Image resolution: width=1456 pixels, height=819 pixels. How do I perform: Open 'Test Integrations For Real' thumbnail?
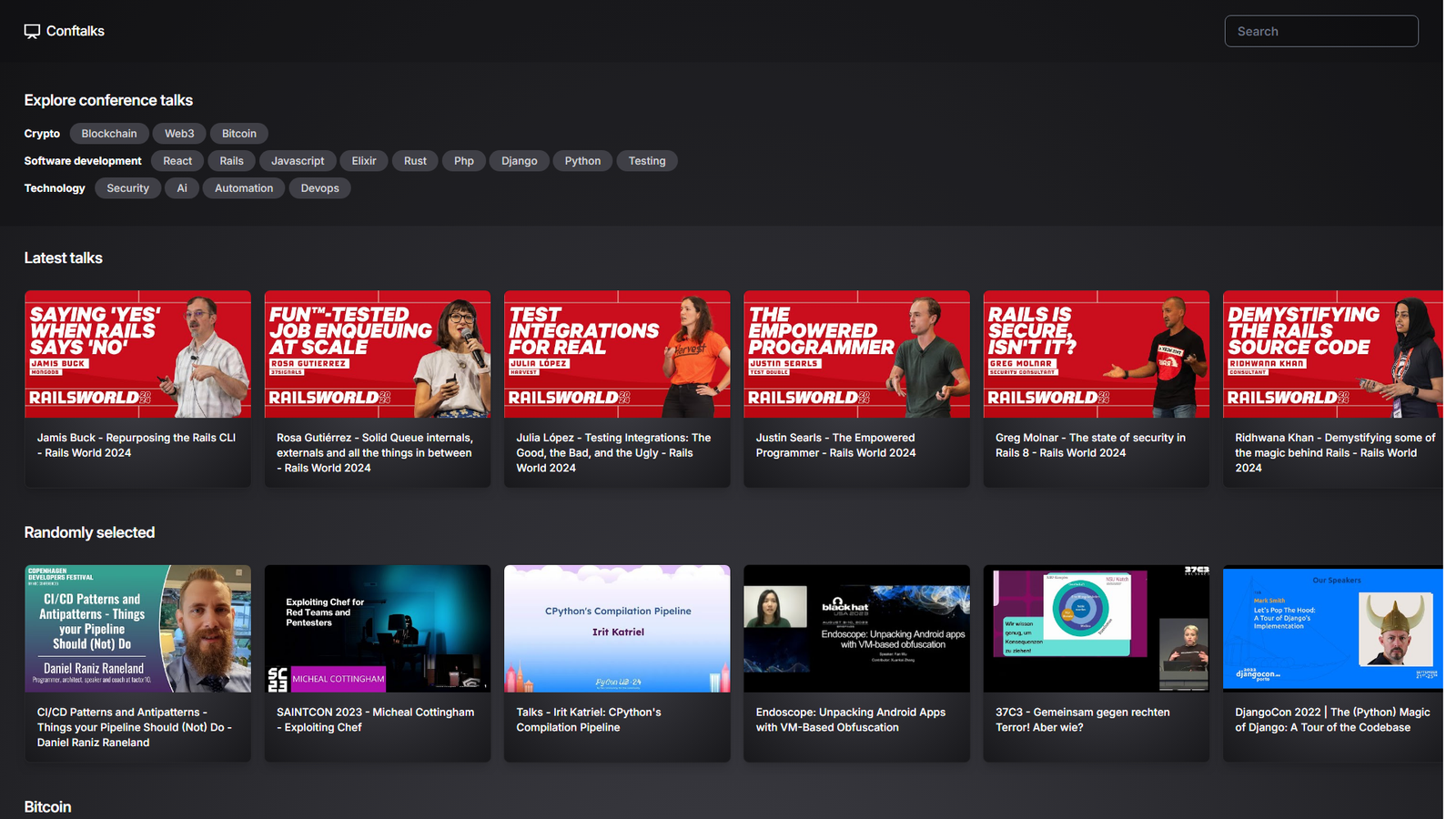[x=617, y=354]
